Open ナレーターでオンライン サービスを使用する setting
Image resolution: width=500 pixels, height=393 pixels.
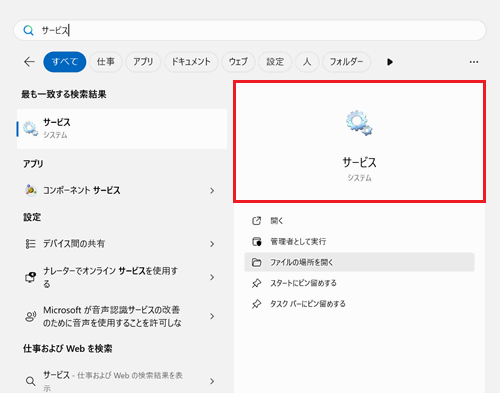coord(122,277)
